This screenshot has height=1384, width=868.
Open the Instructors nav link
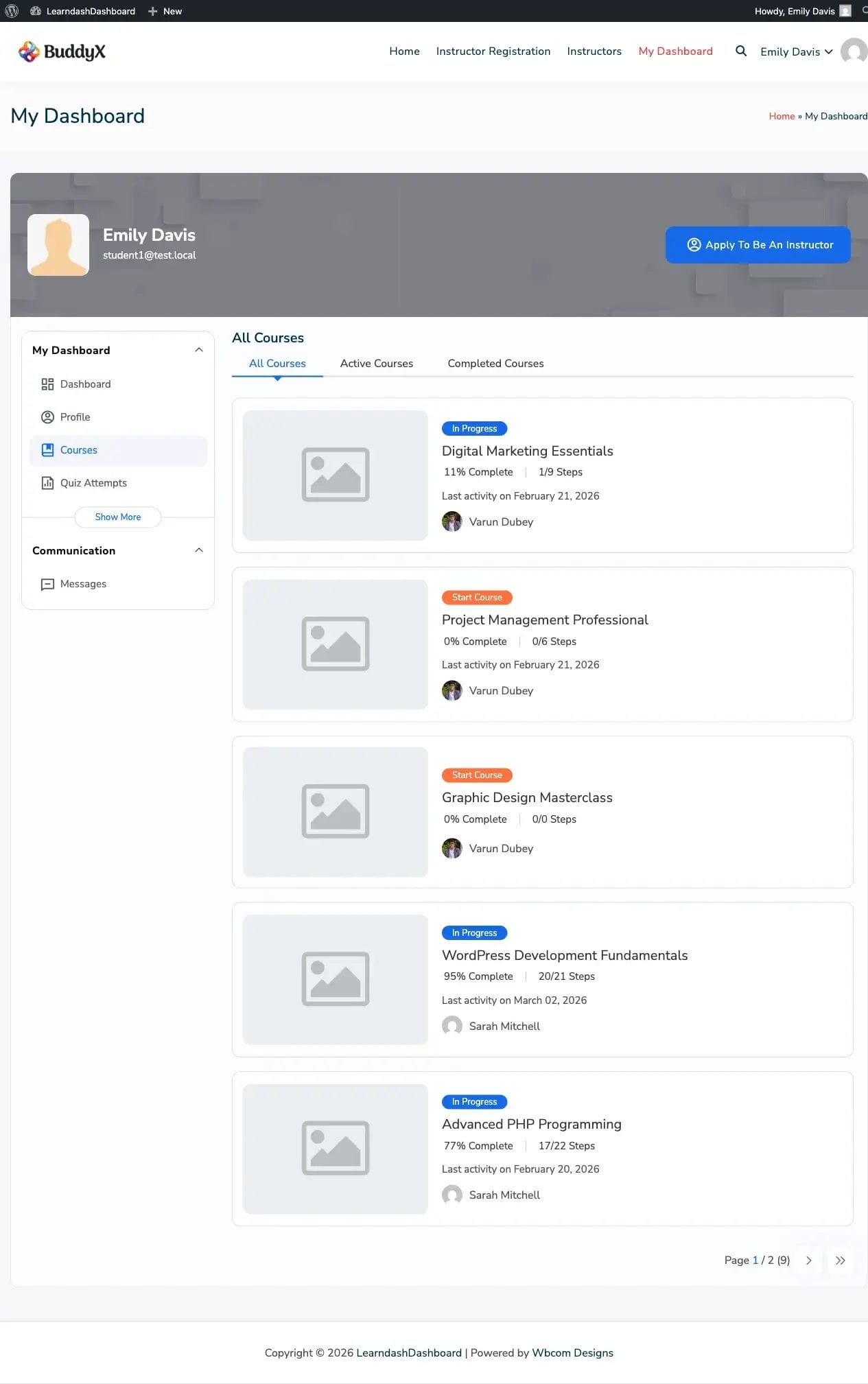594,51
